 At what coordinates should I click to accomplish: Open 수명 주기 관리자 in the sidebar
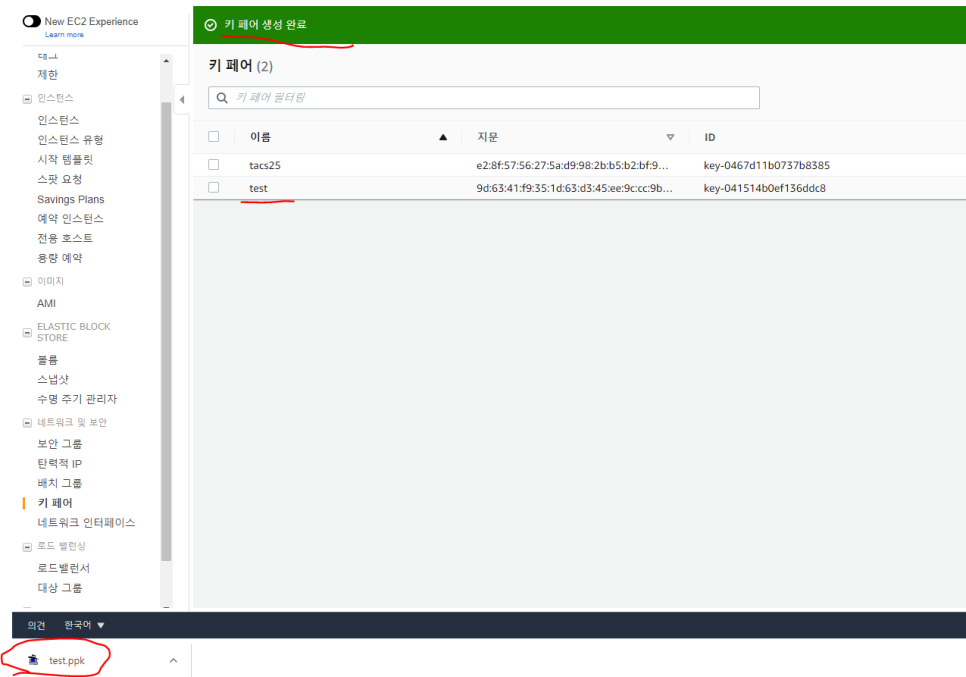[x=77, y=399]
